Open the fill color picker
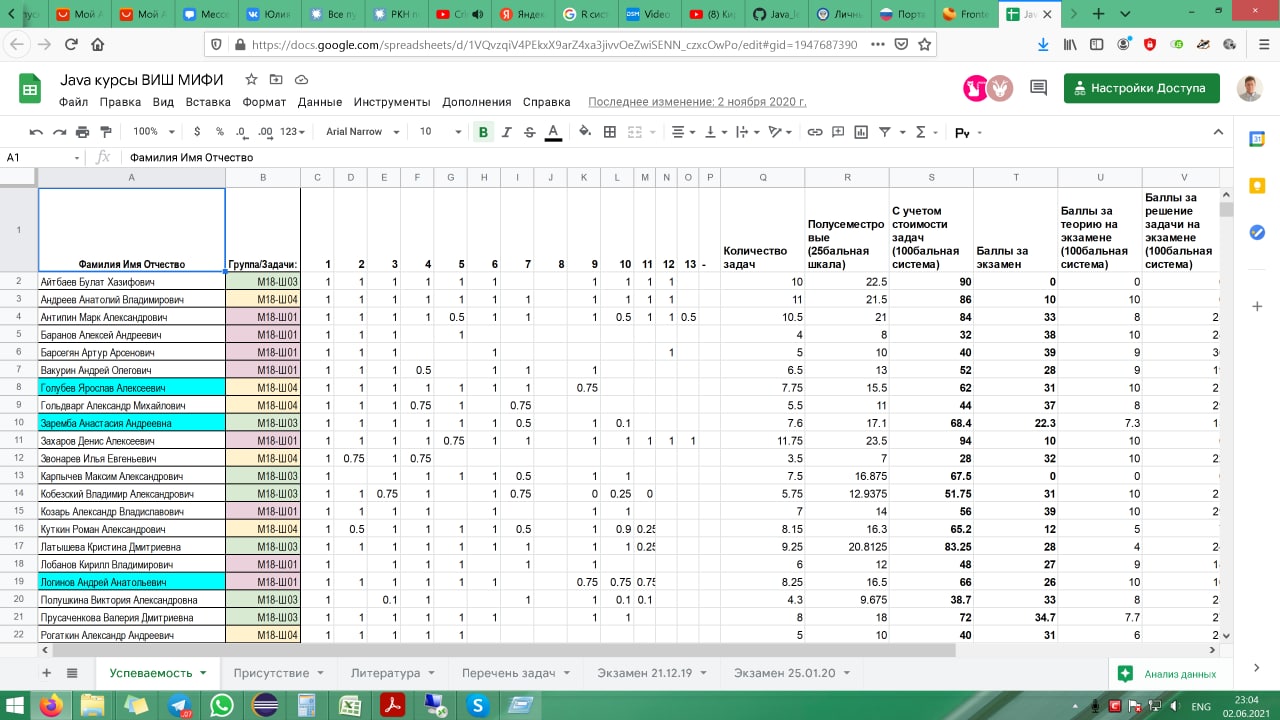The width and height of the screenshot is (1280, 720). click(x=585, y=132)
